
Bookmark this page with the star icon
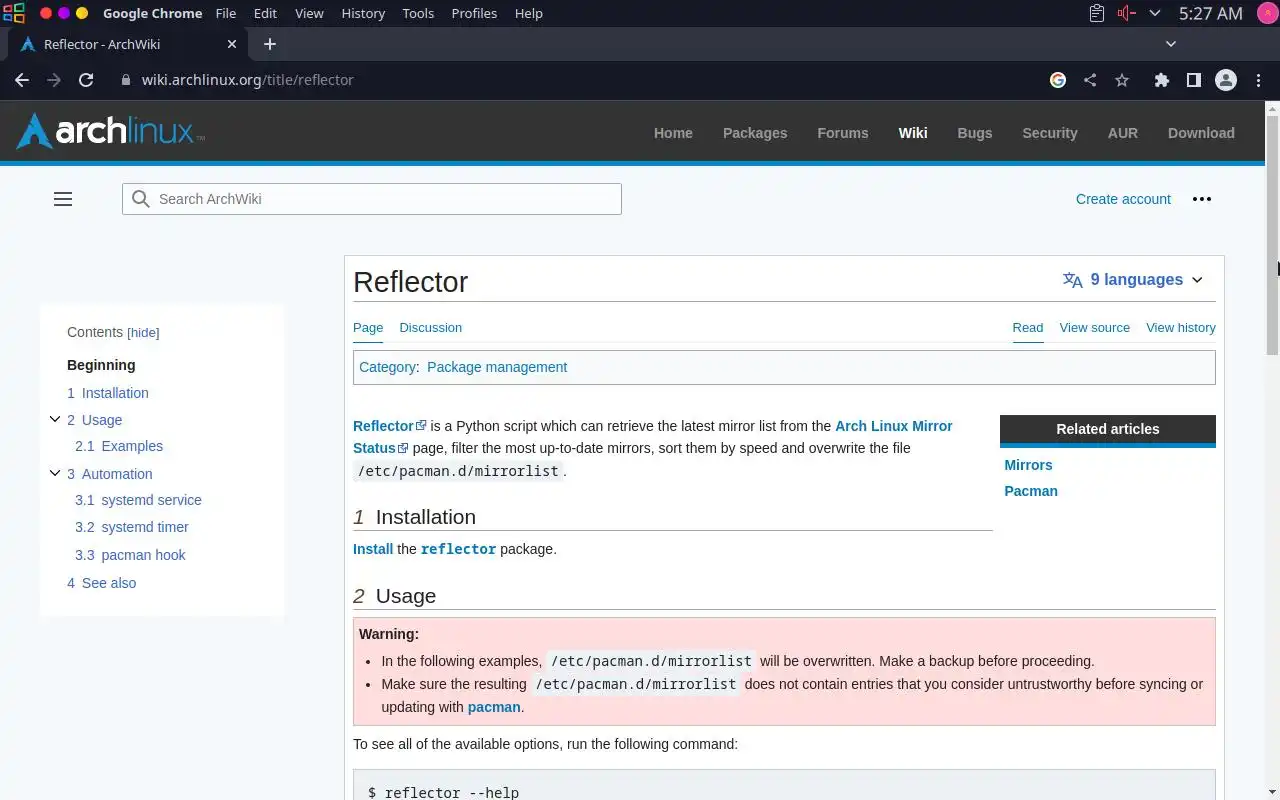point(1122,80)
